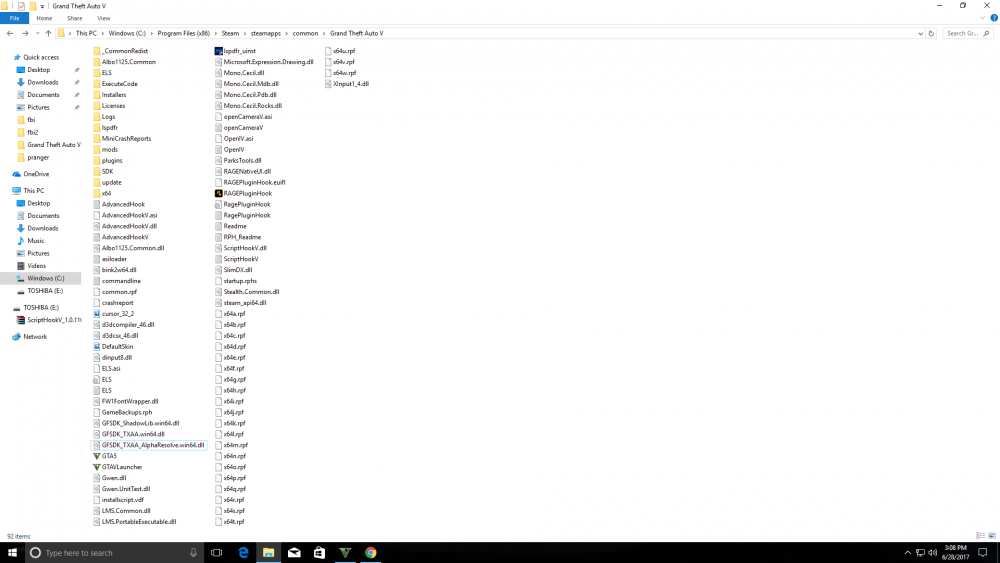Open the pranger folder in Quick access
The height and width of the screenshot is (563, 1000).
(x=38, y=157)
